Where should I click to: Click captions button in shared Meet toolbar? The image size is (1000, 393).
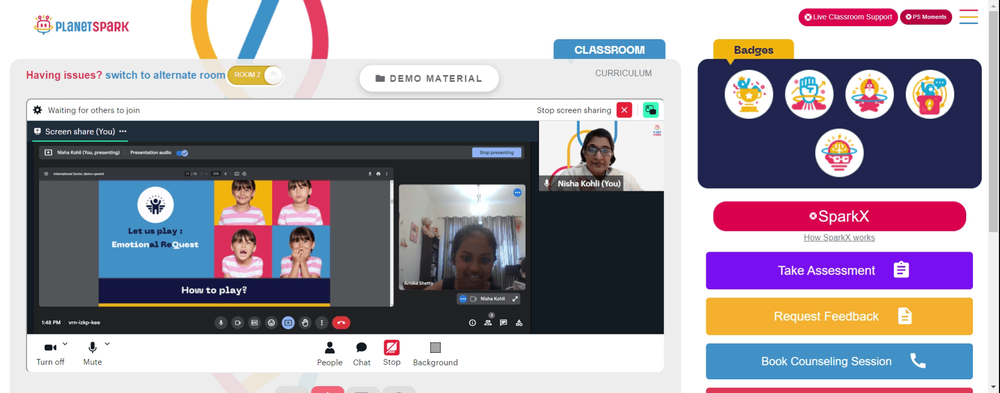click(254, 323)
